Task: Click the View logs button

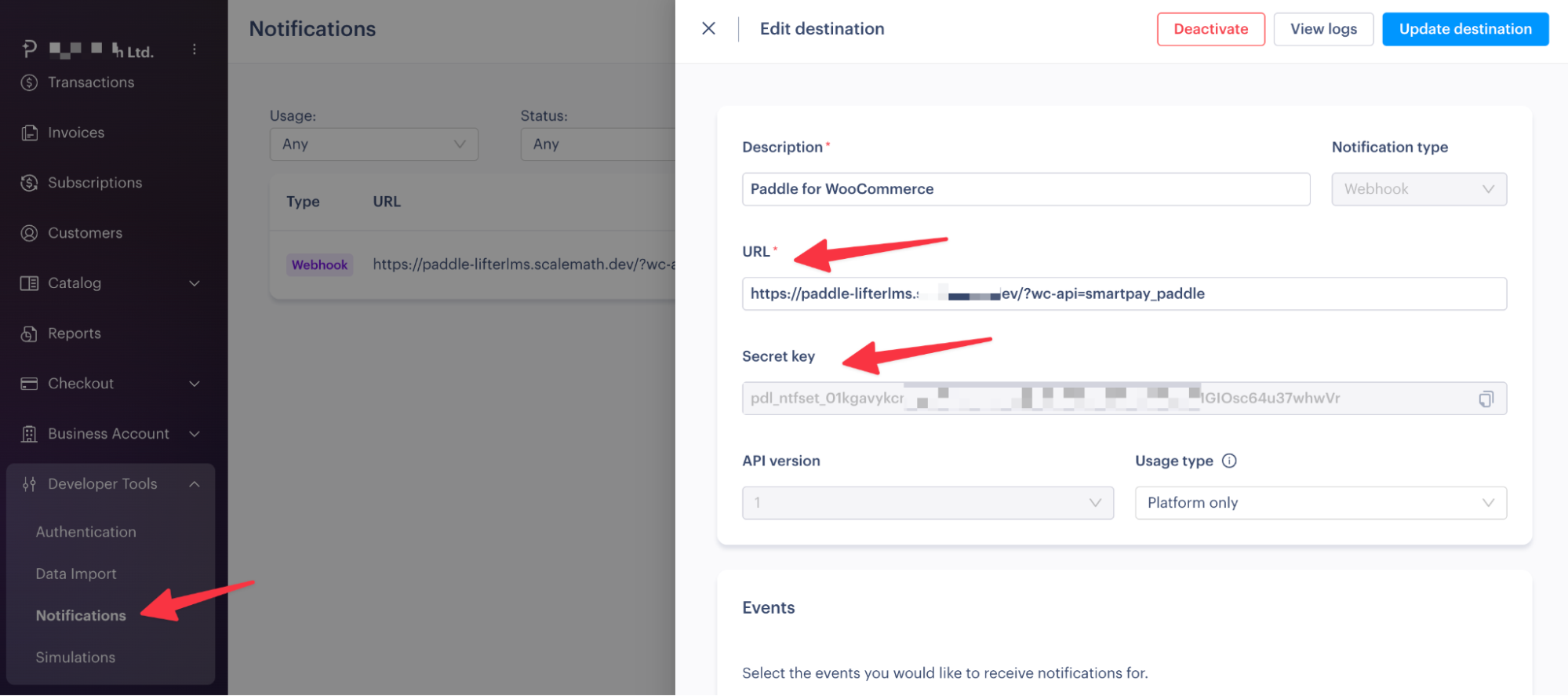Action: point(1322,29)
